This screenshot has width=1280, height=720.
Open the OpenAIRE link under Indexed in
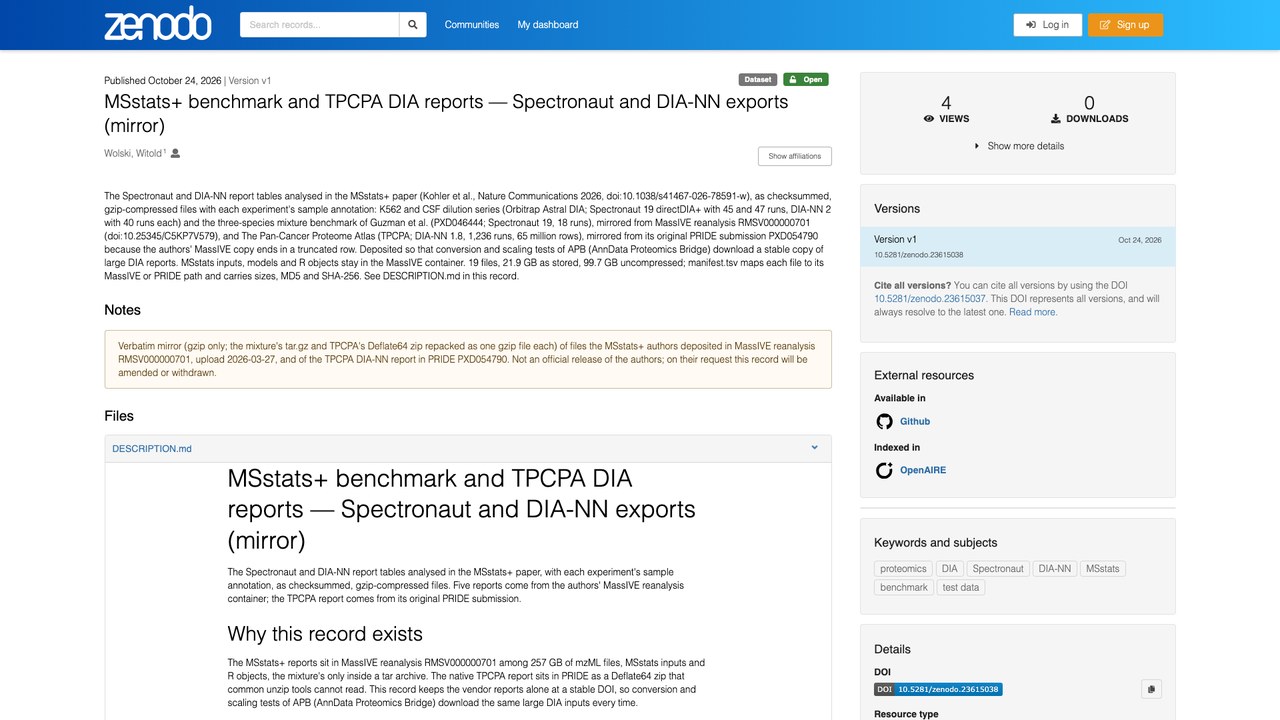[923, 470]
